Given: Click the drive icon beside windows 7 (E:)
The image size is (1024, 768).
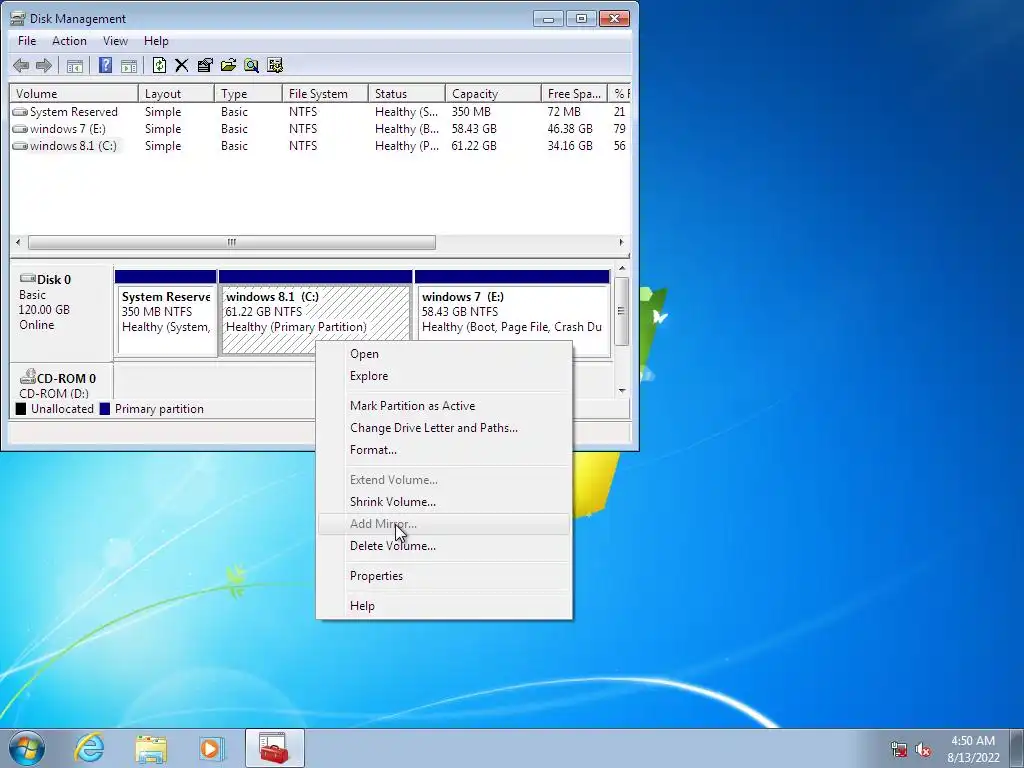Looking at the screenshot, I should 20,129.
